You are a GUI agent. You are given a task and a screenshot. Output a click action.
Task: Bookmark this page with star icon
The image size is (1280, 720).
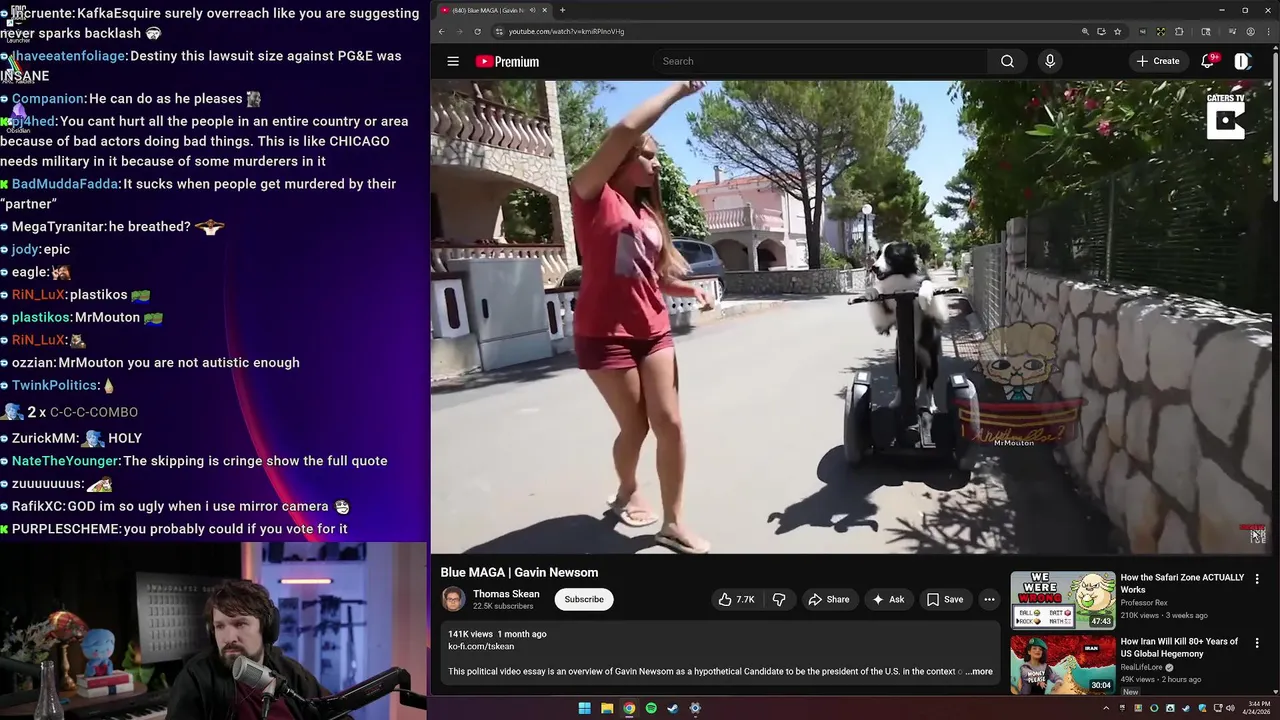pos(1117,31)
